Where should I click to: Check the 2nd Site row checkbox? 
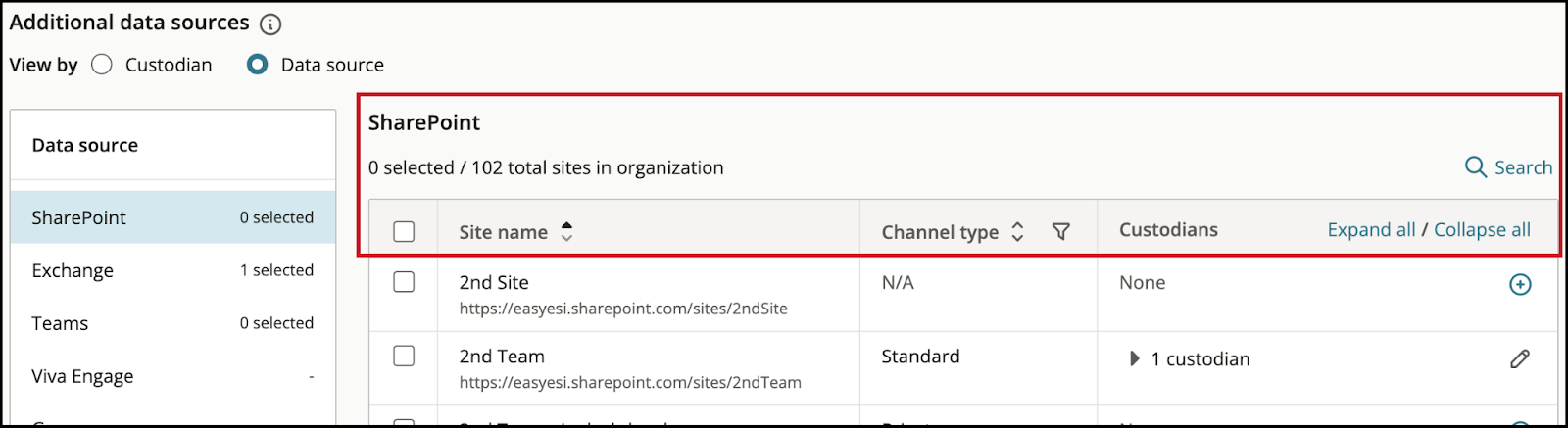coord(404,282)
